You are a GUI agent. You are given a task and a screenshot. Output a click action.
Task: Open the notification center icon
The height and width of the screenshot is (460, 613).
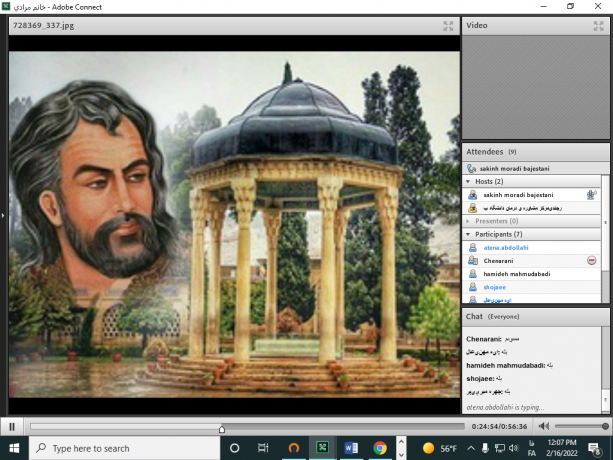point(594,449)
